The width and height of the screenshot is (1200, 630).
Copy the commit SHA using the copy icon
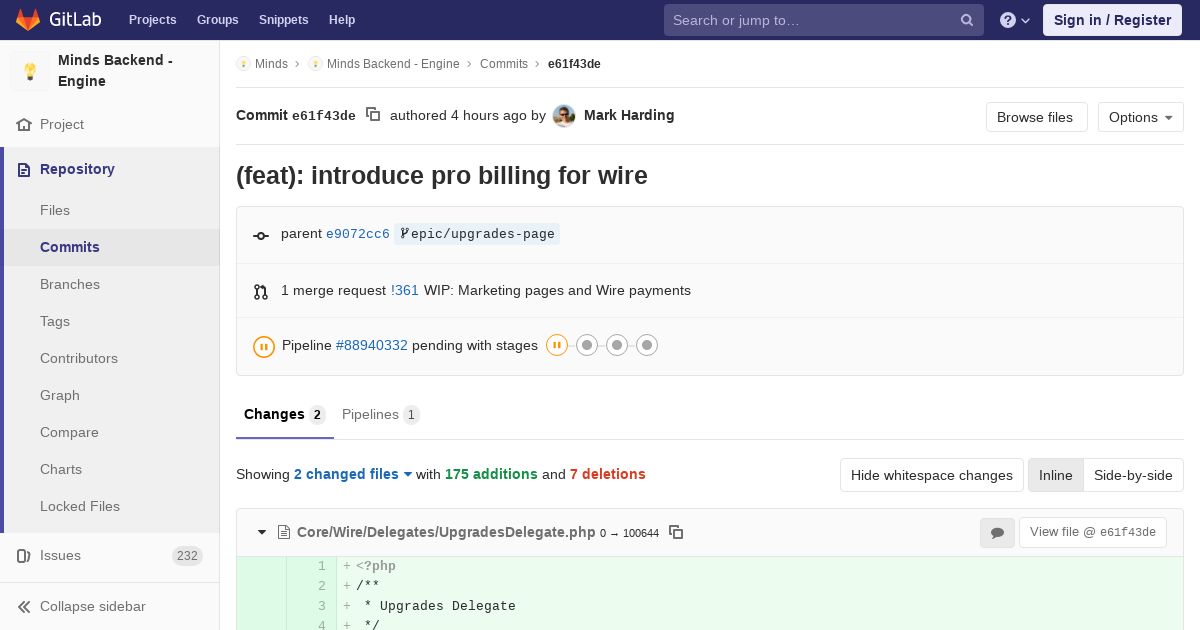click(373, 115)
